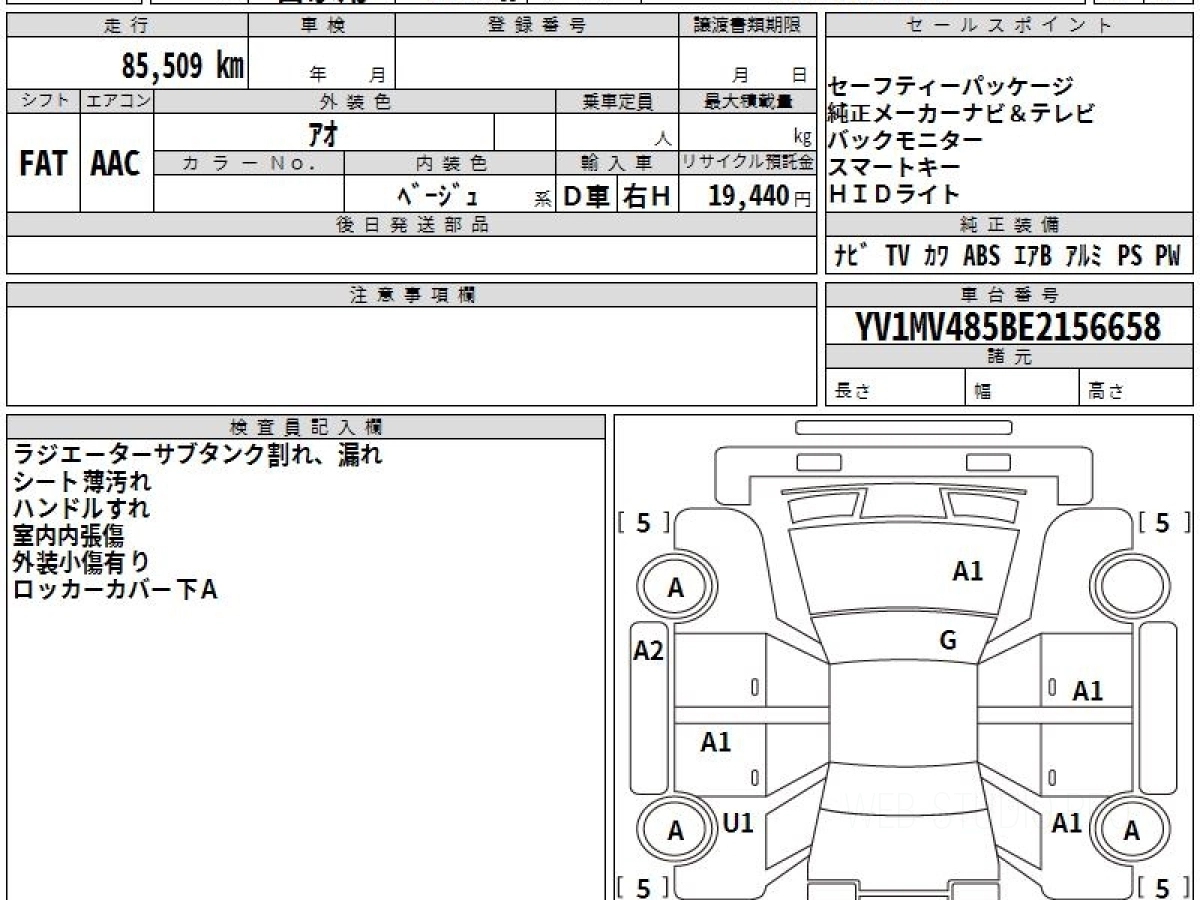Select the シート薄汚れ inspector note
The width and height of the screenshot is (1200, 900).
[81, 482]
